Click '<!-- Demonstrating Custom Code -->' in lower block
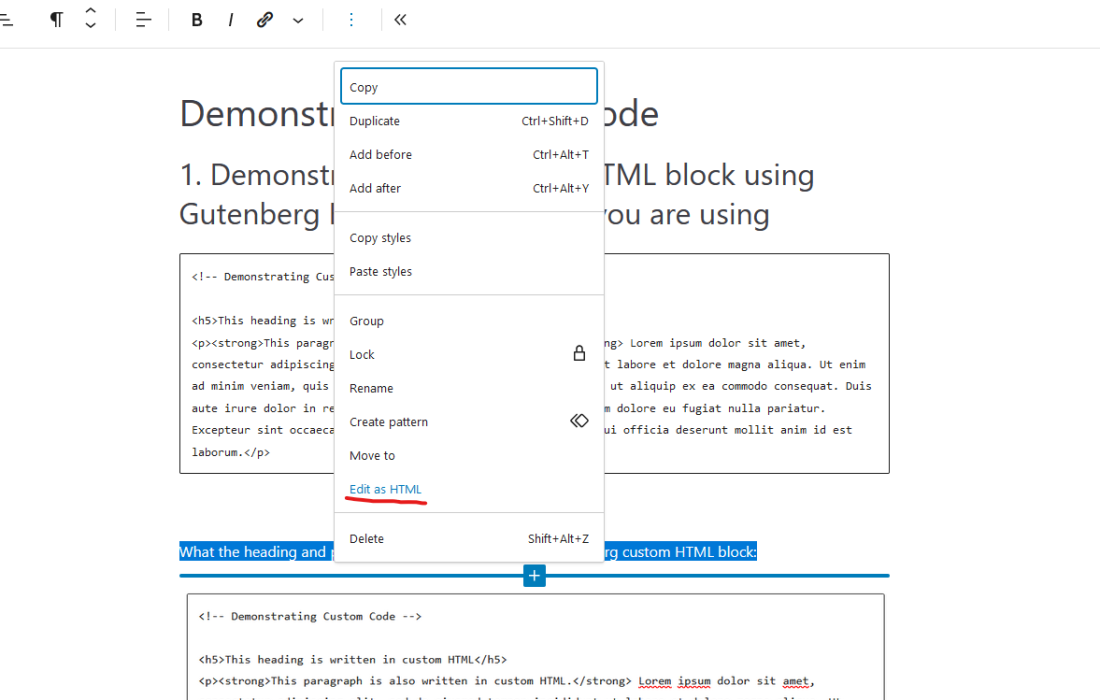 (309, 617)
